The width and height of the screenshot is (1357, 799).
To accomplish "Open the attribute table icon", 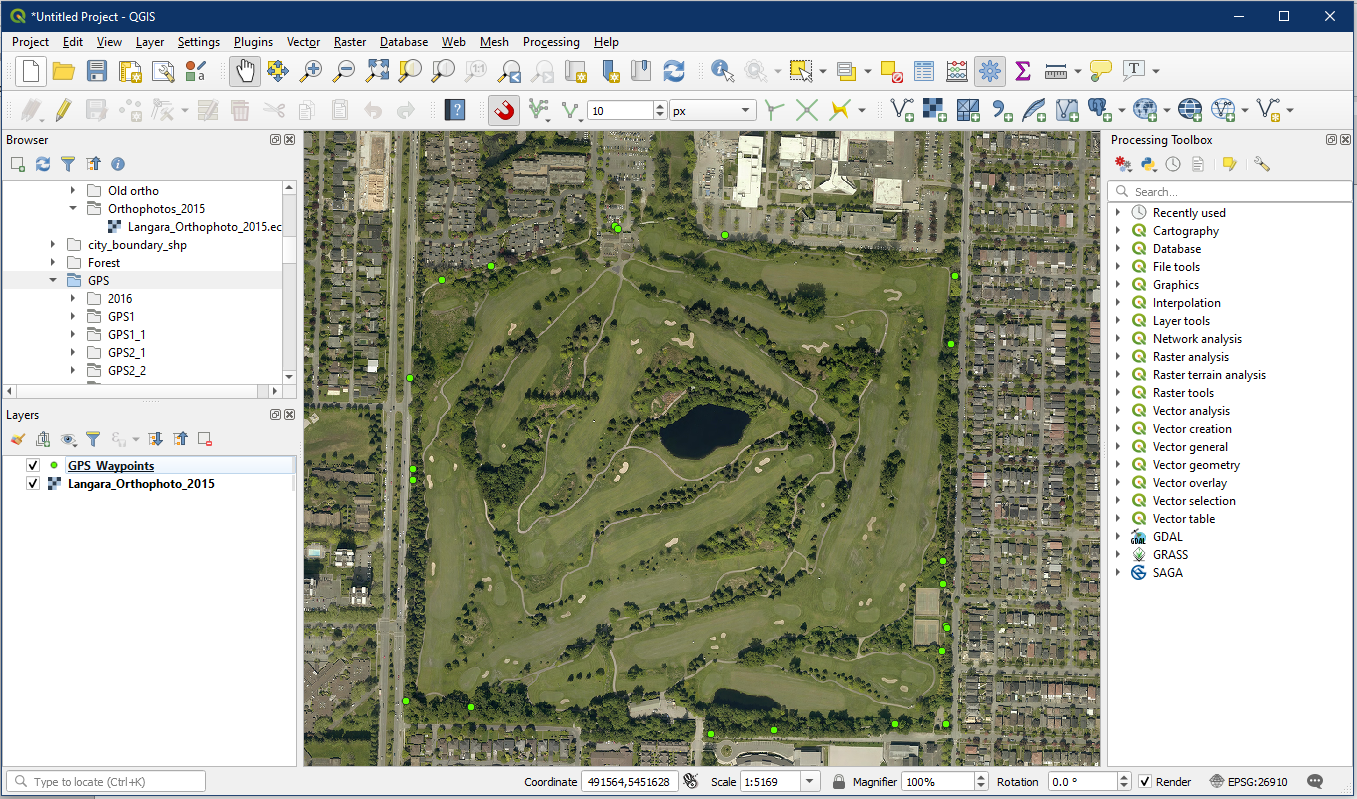I will [x=924, y=71].
